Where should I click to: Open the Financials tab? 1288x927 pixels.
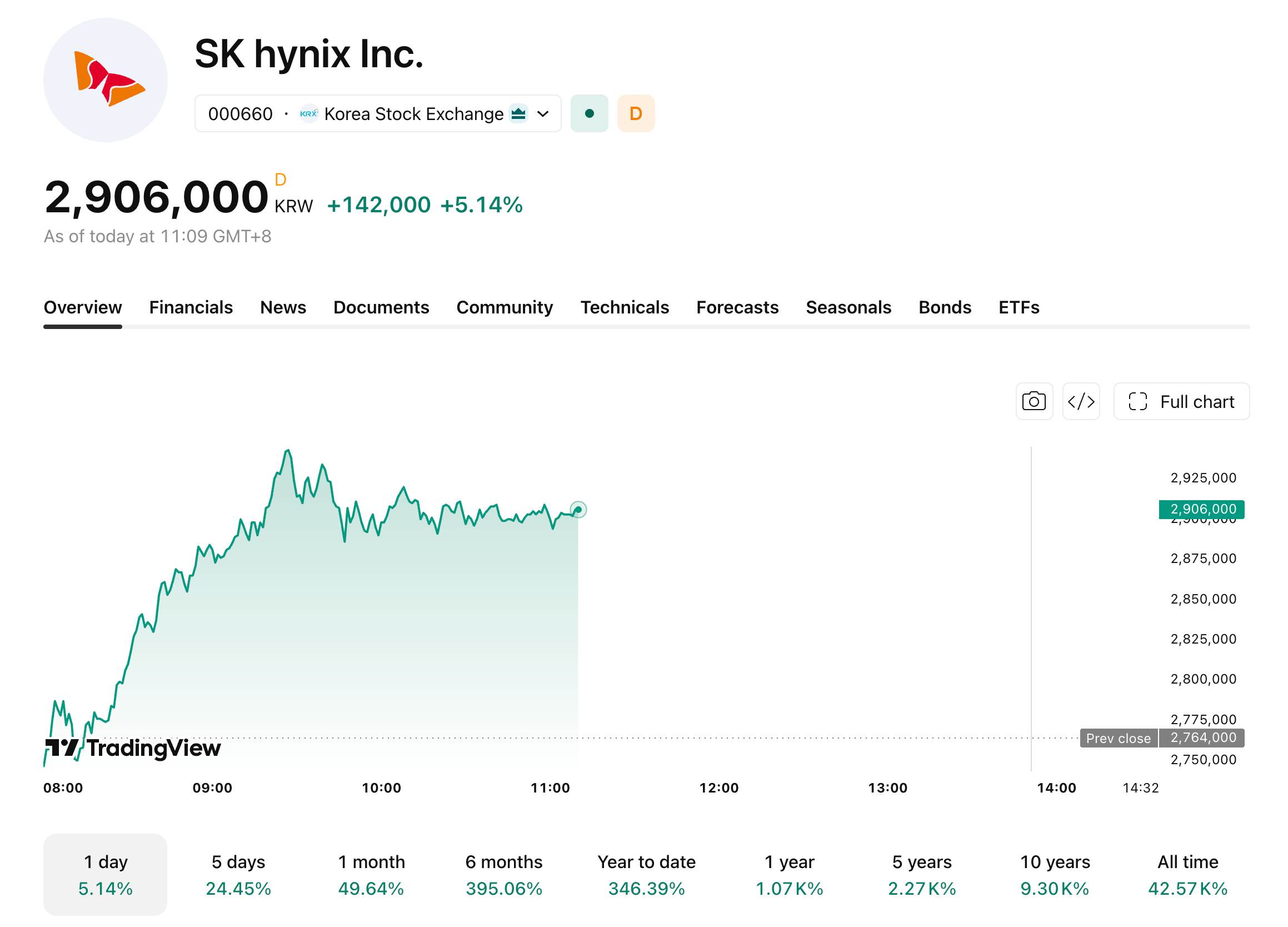pos(191,307)
